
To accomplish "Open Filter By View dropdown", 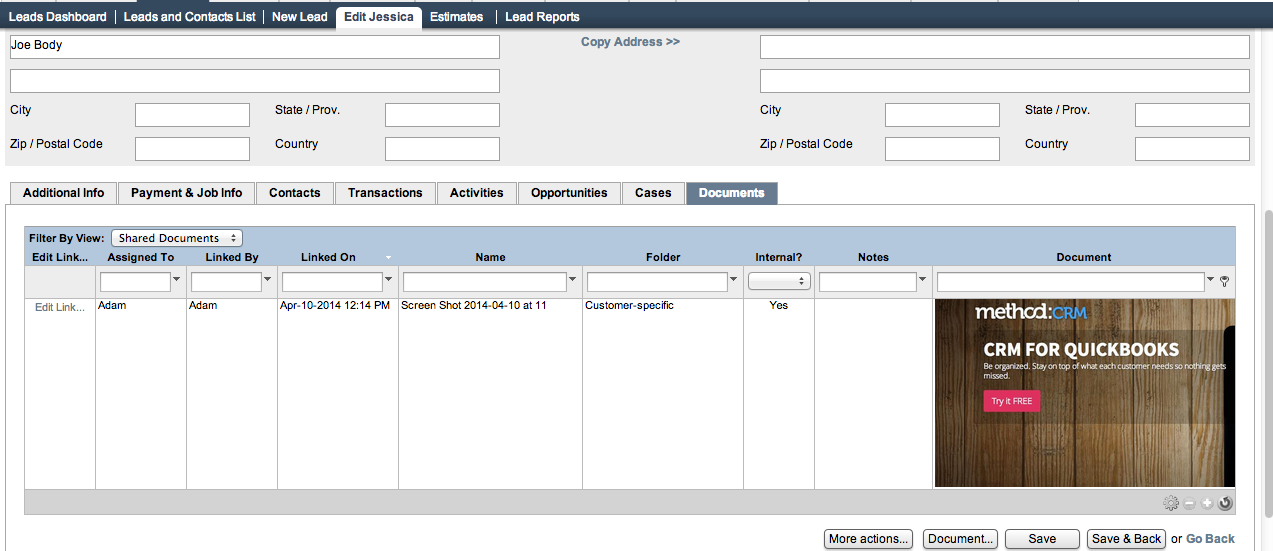I will 177,238.
